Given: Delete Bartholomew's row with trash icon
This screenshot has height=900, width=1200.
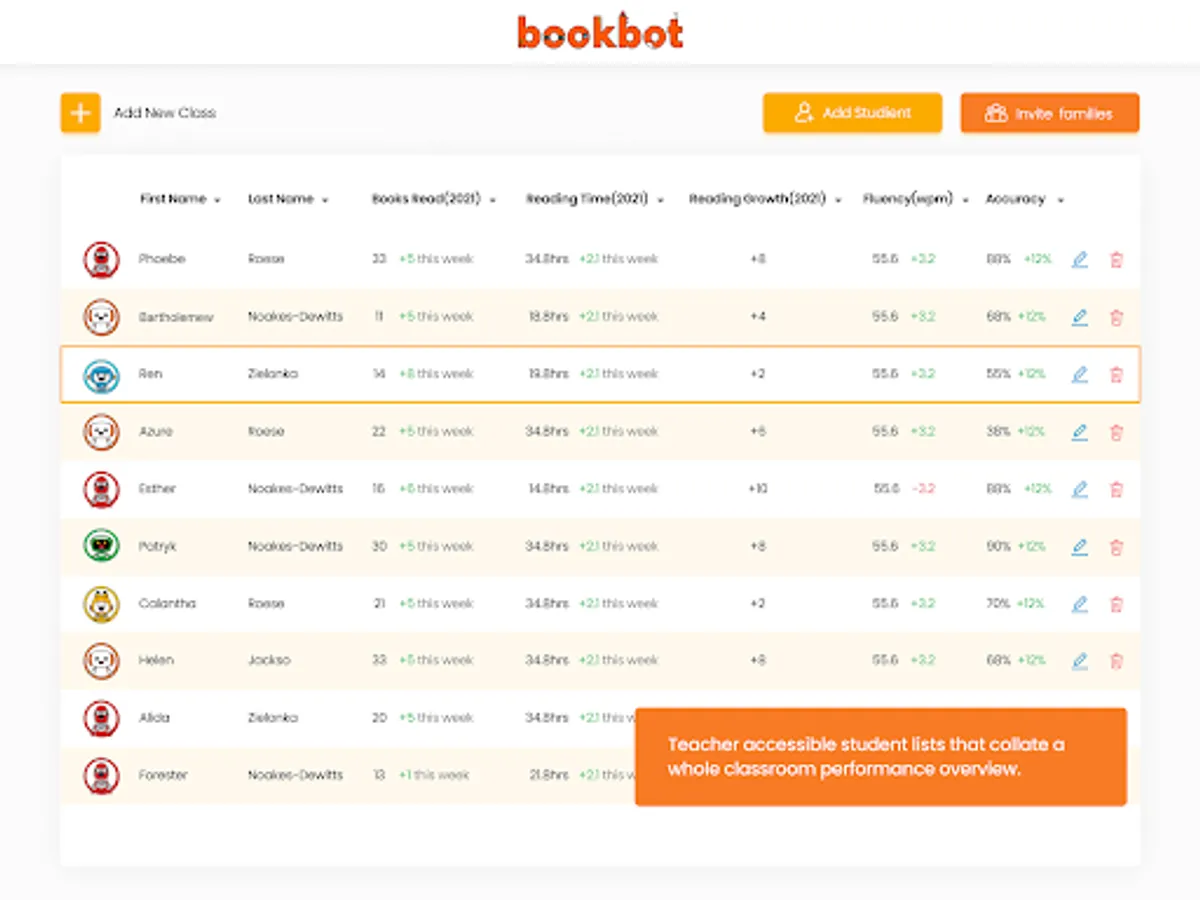Looking at the screenshot, I should coord(1116,318).
